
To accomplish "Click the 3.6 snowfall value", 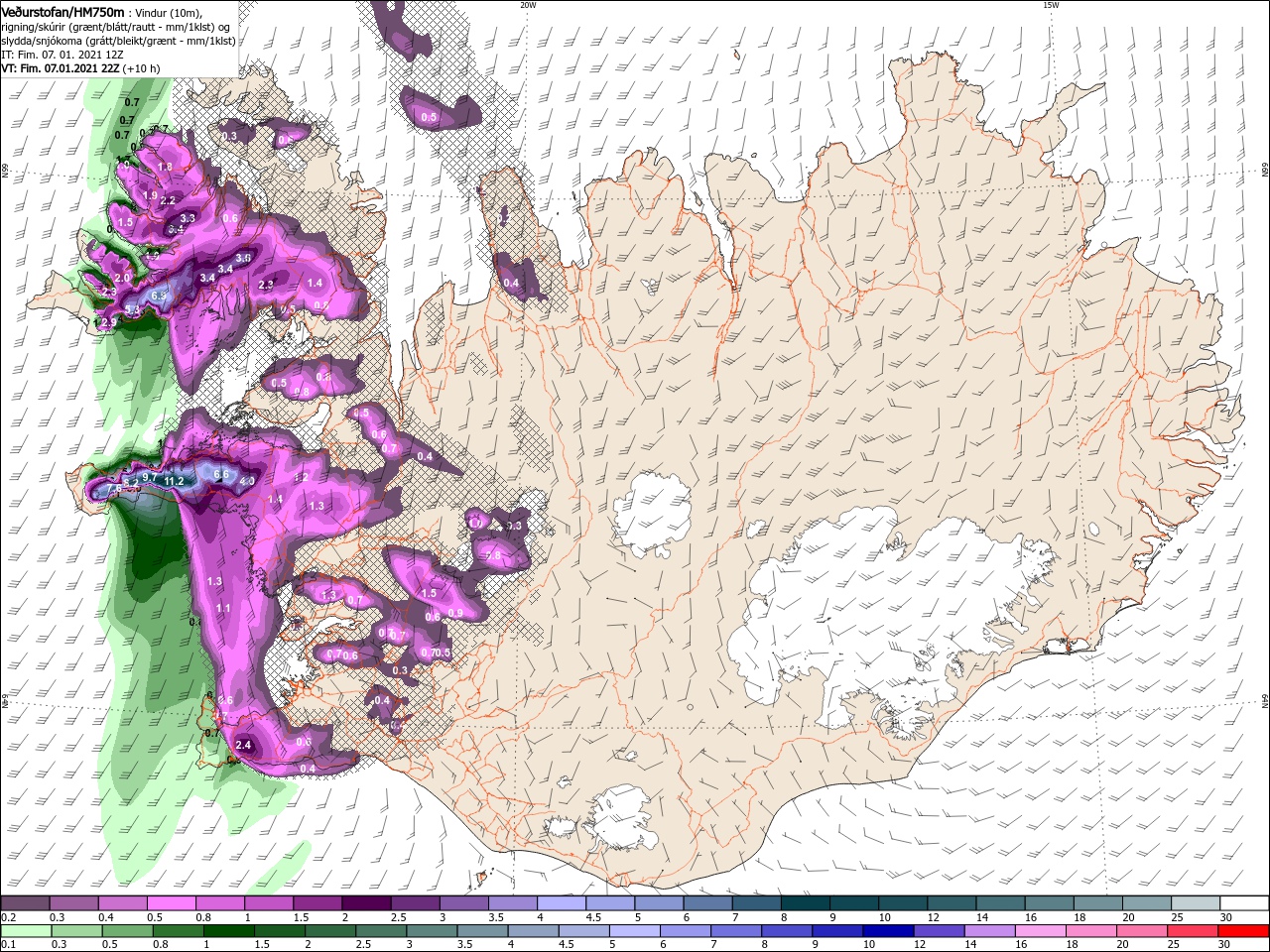I will 243,258.
